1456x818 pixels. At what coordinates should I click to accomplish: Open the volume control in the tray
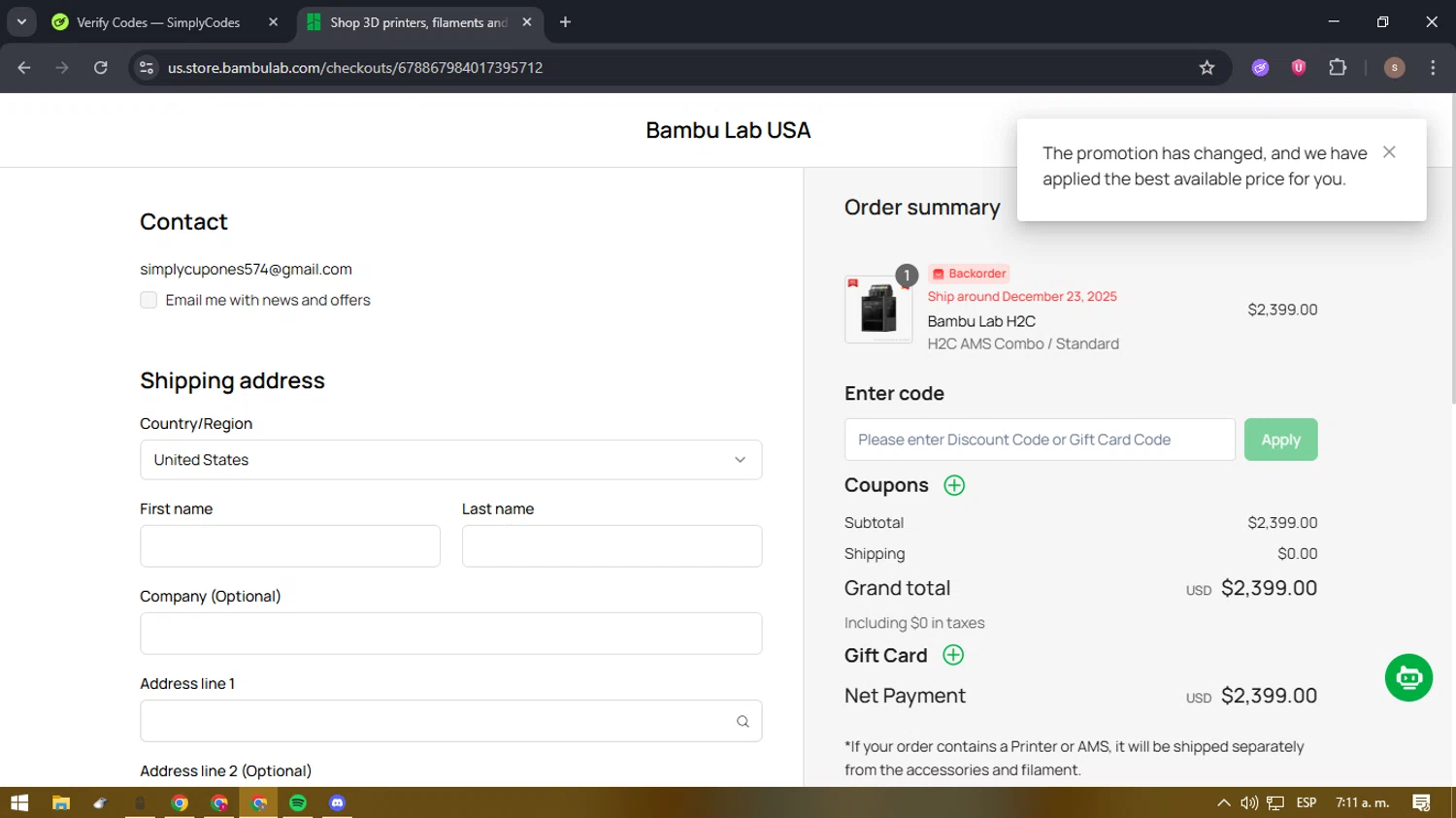(x=1249, y=802)
